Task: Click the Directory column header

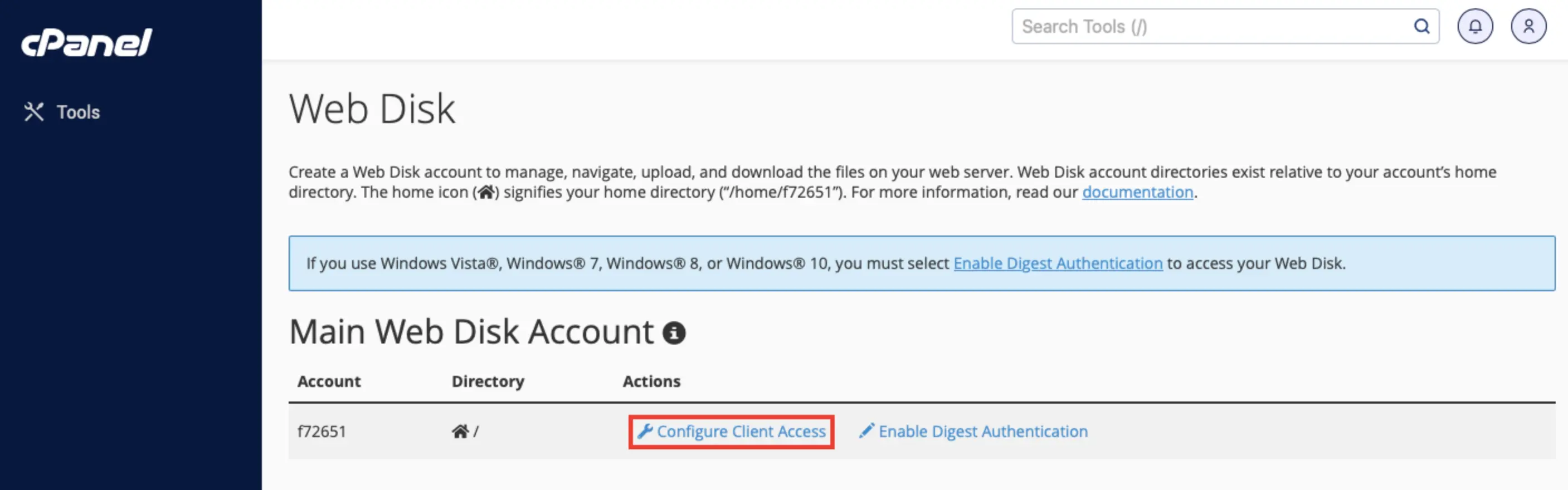Action: coord(488,381)
